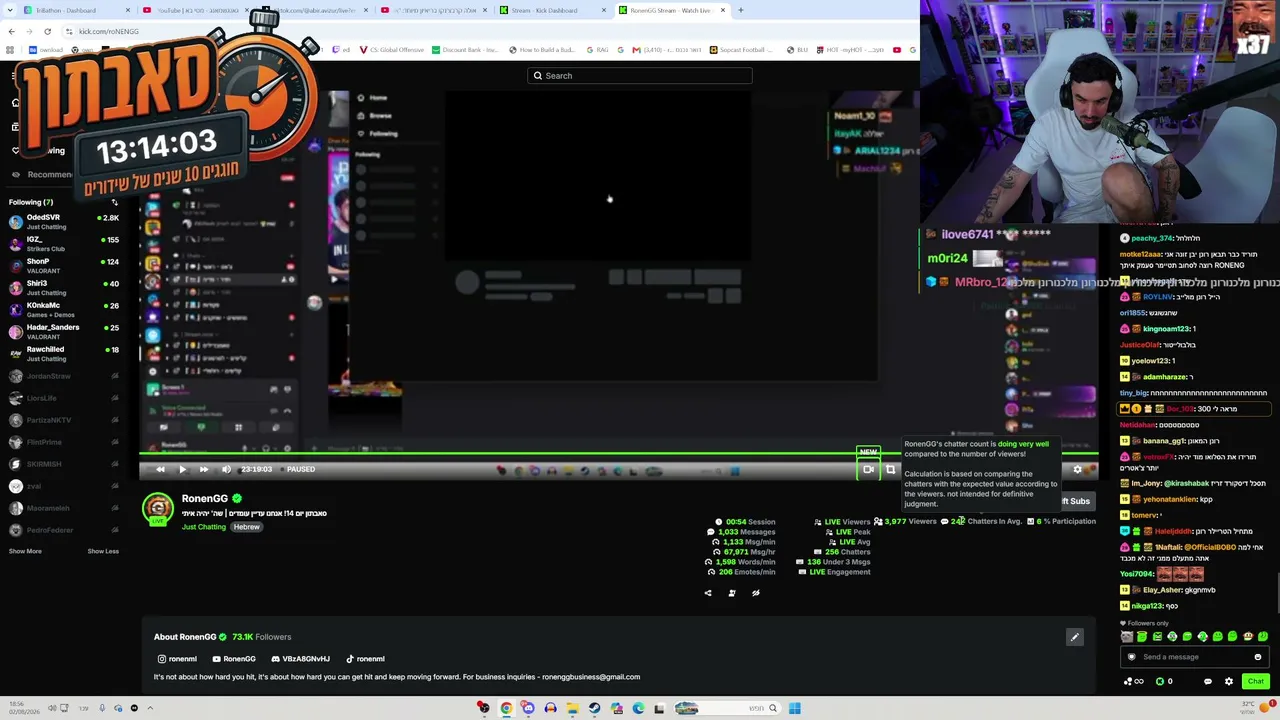This screenshot has height=720, width=1280.
Task: Open Sopcast Football bookmark
Action: pyautogui.click(x=740, y=50)
